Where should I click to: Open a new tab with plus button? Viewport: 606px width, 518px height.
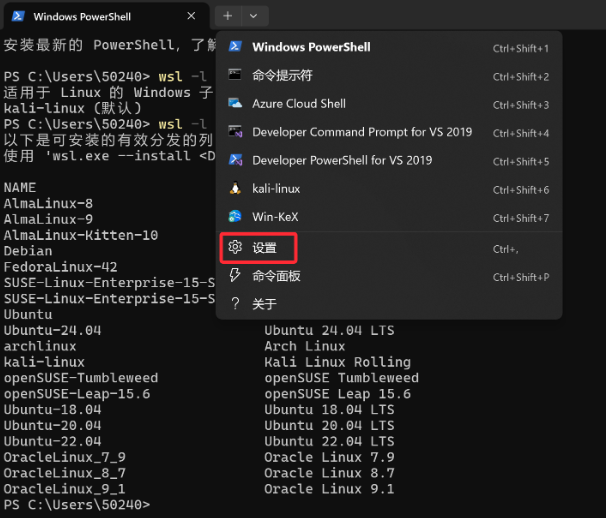tap(228, 16)
